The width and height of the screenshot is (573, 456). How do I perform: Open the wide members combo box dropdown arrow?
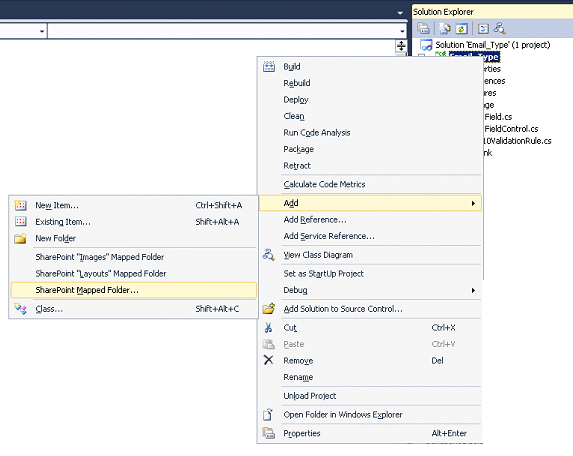(x=402, y=31)
